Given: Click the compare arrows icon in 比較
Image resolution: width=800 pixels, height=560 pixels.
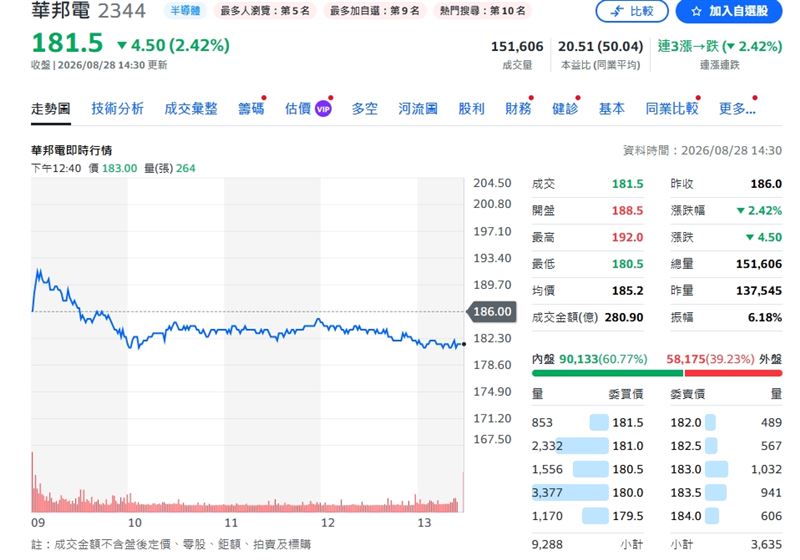Looking at the screenshot, I should [618, 11].
